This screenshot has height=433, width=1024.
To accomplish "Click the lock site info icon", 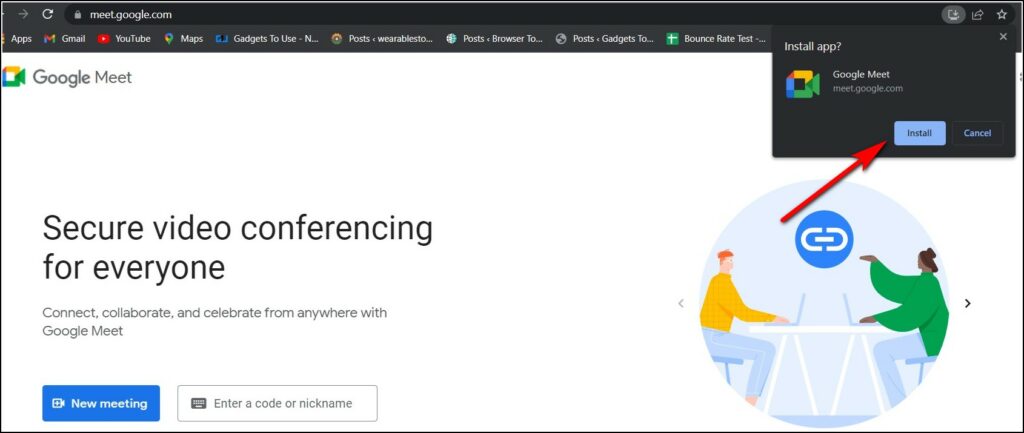I will pyautogui.click(x=78, y=14).
